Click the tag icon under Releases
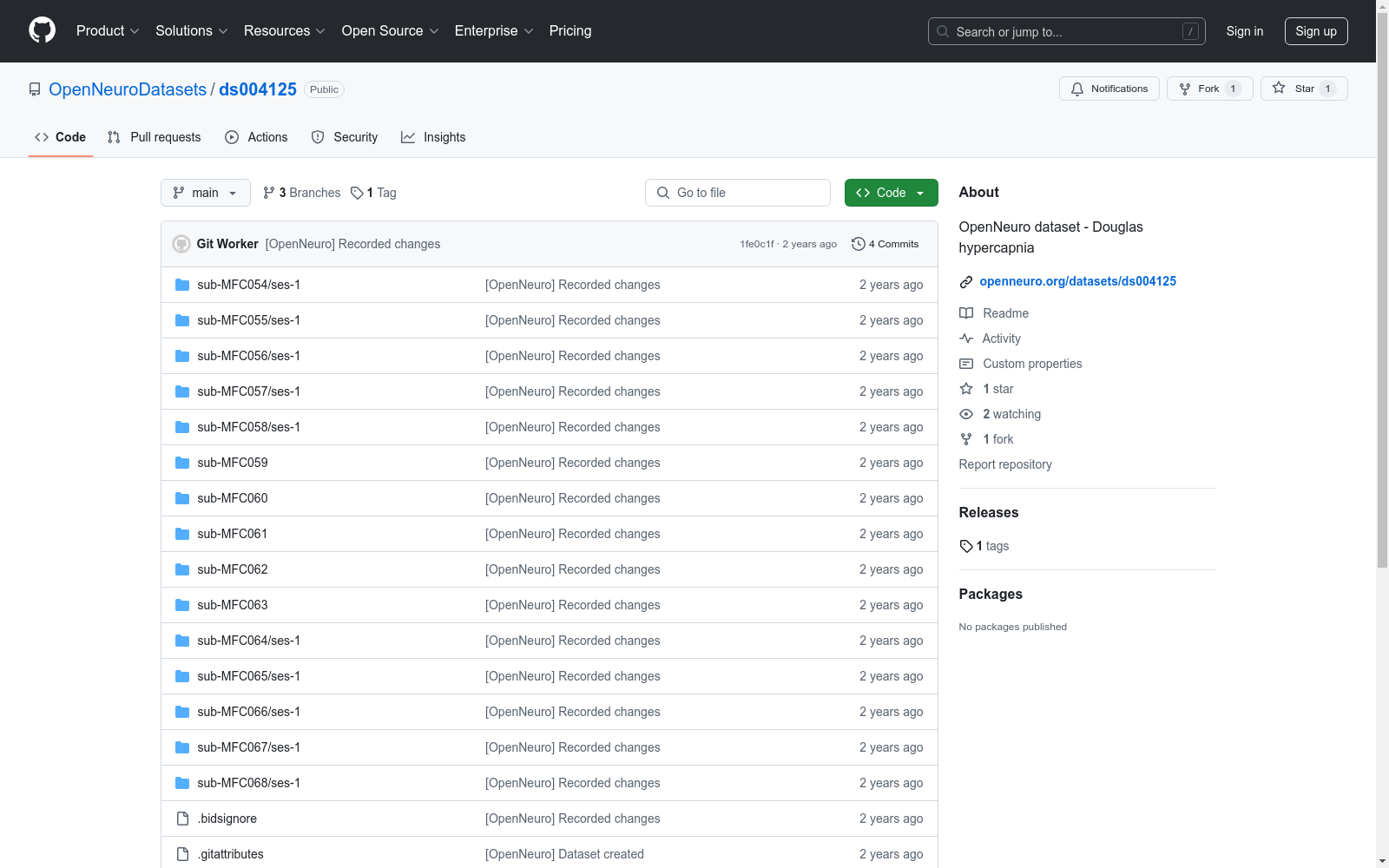The image size is (1389, 868). (966, 546)
